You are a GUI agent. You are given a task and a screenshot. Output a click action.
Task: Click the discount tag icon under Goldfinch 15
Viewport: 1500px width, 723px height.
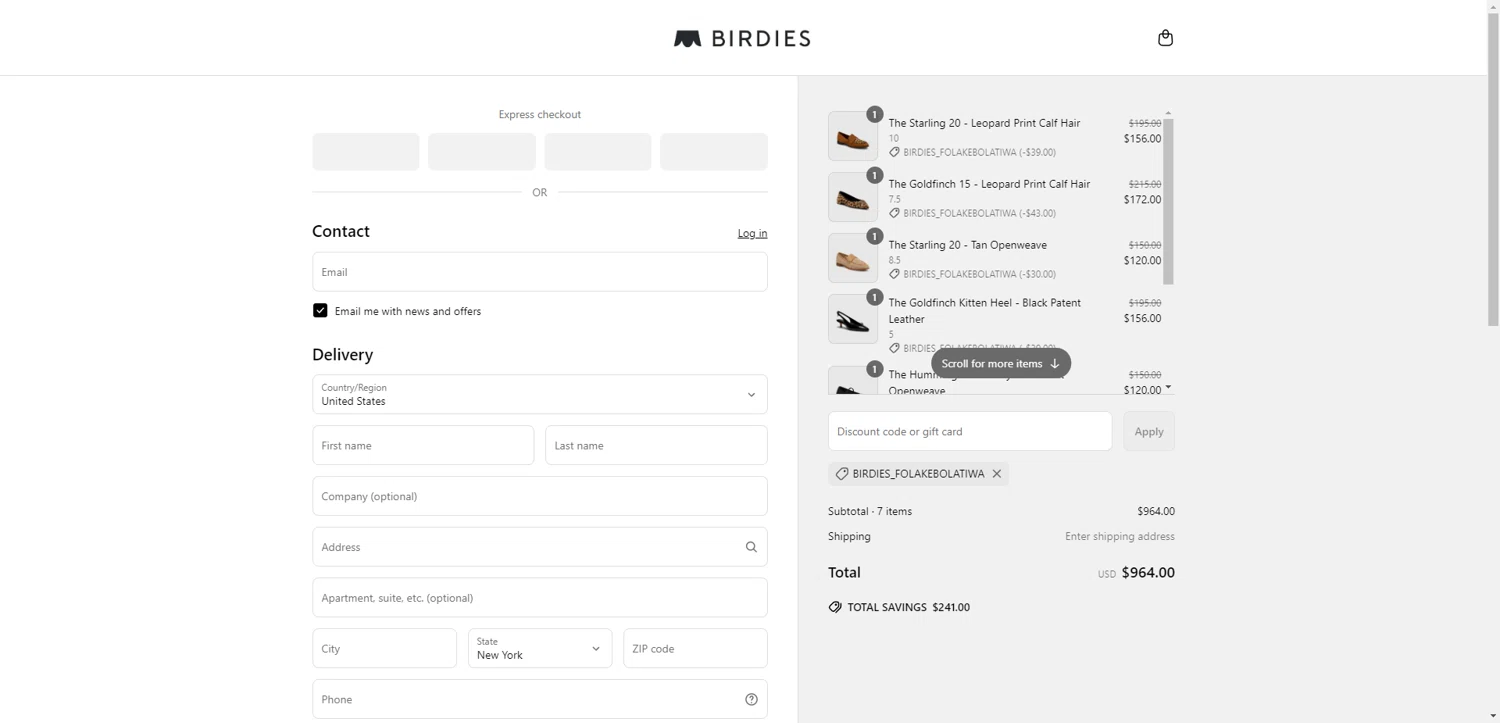click(894, 213)
